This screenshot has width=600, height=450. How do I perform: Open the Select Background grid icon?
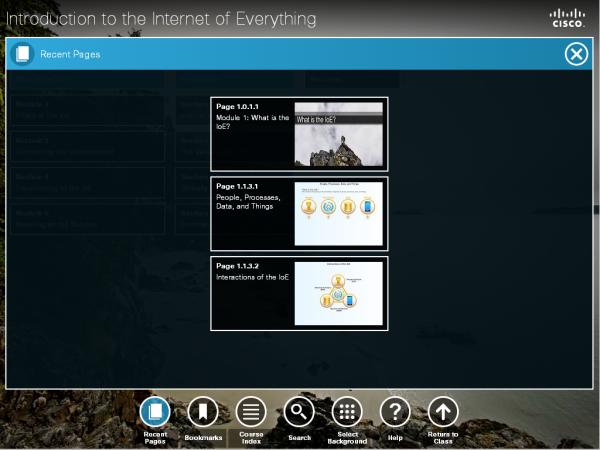tap(347, 412)
